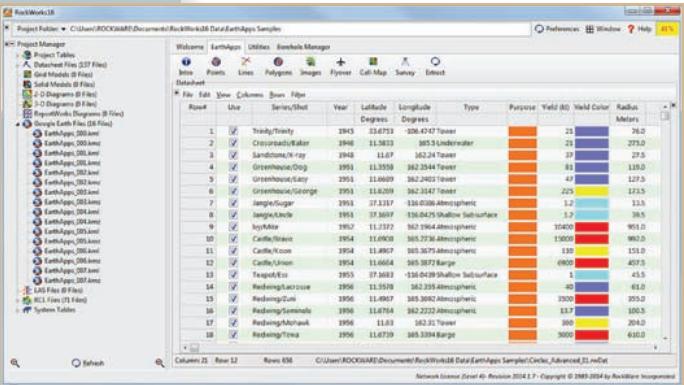Screen dimensions: 684x385
Task: Switch to the Utilities tab
Action: point(259,47)
